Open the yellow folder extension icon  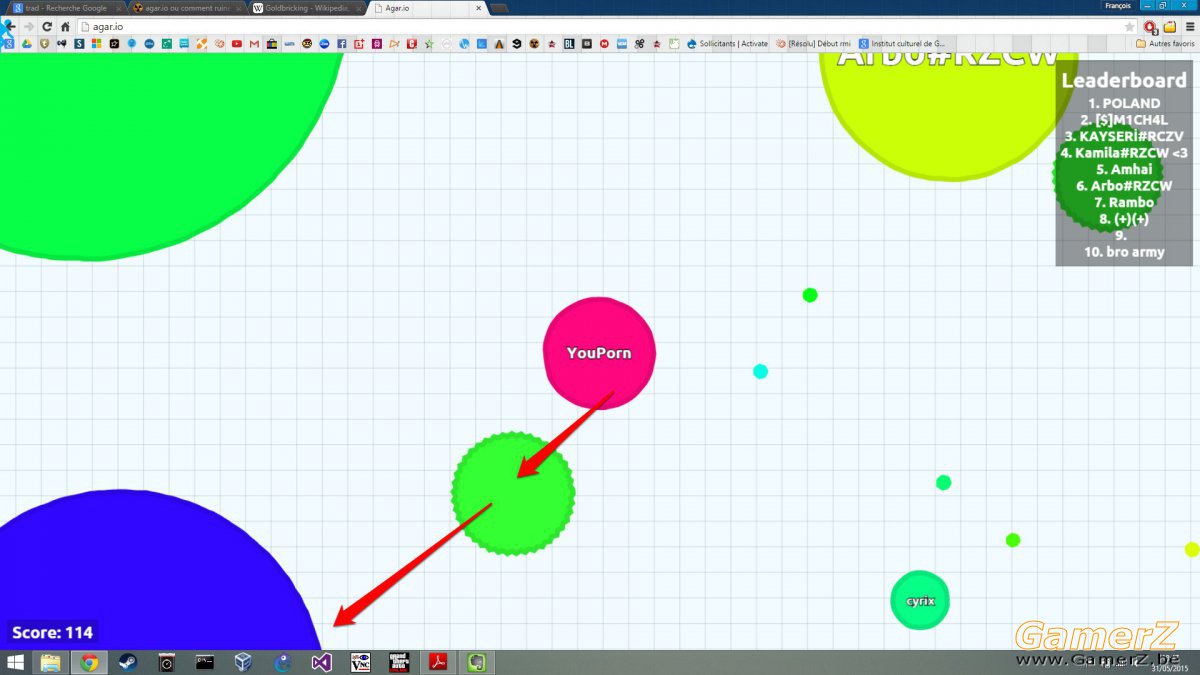point(1170,27)
